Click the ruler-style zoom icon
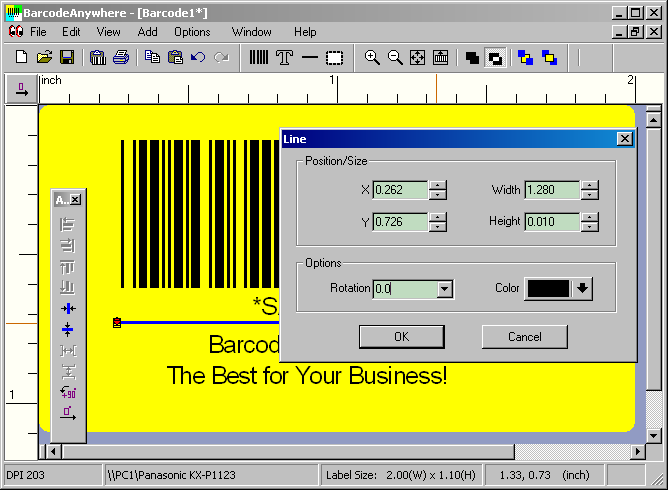This screenshot has height=490, width=668. coord(441,57)
